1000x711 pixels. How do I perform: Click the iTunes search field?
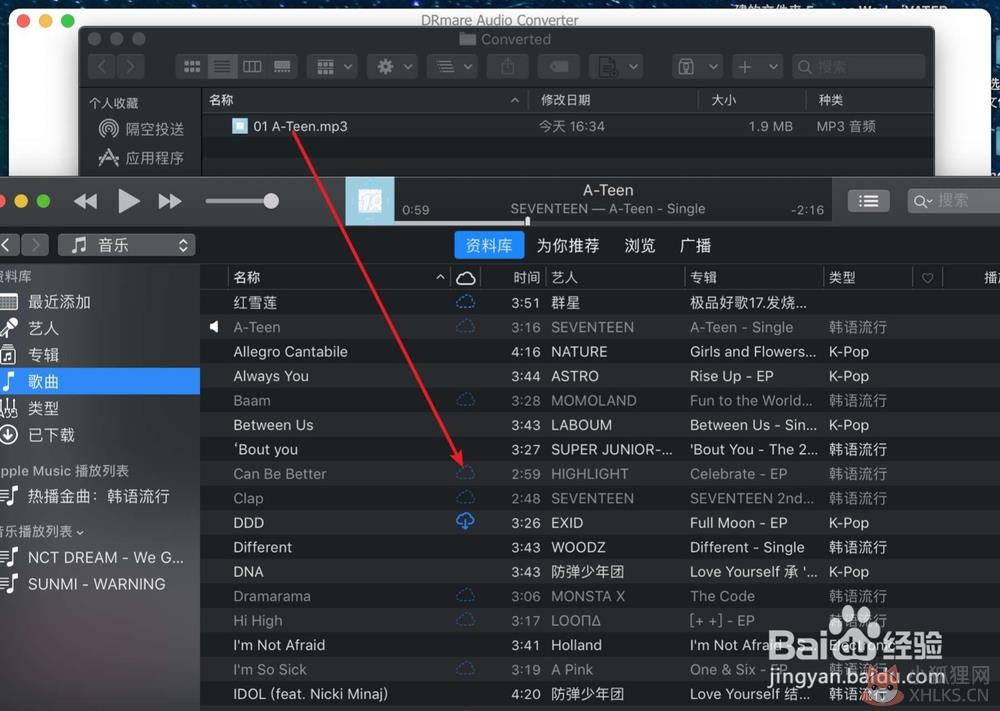point(954,202)
